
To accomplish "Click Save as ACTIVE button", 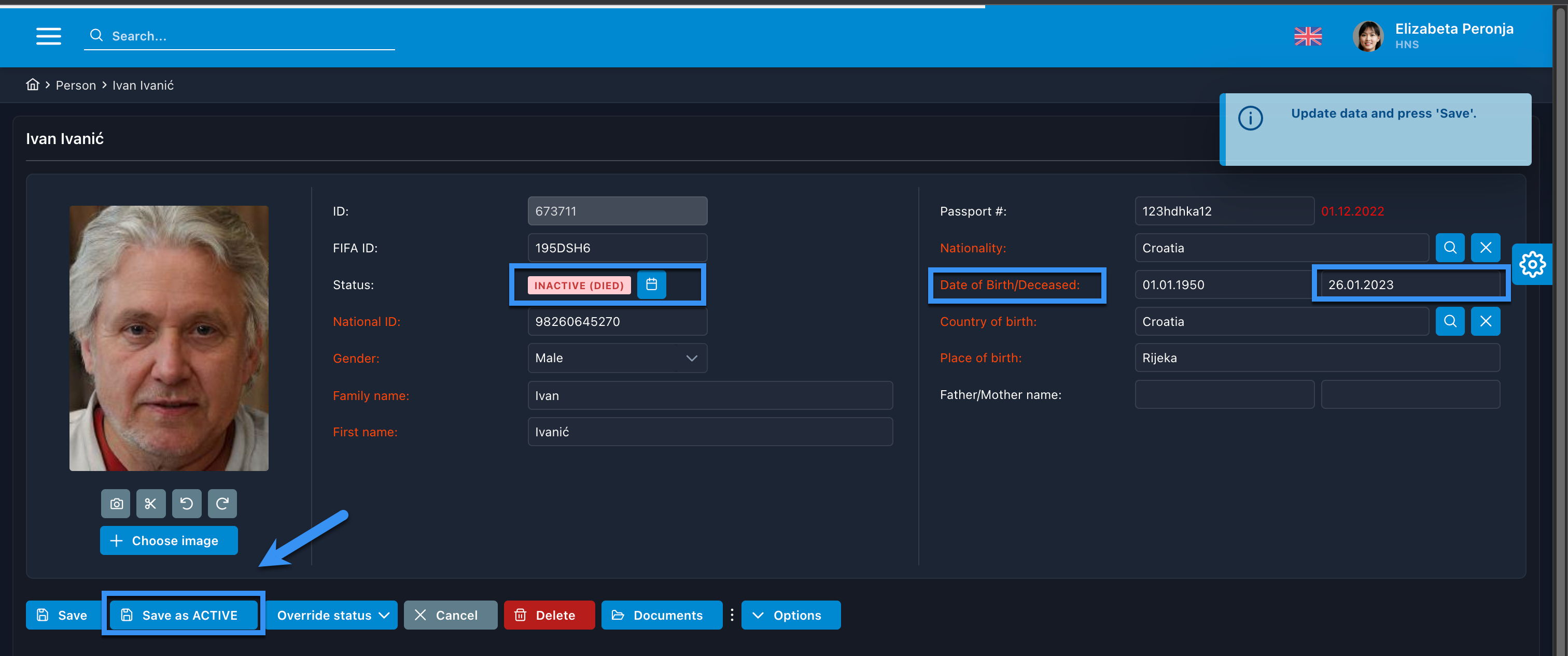I will pos(183,615).
